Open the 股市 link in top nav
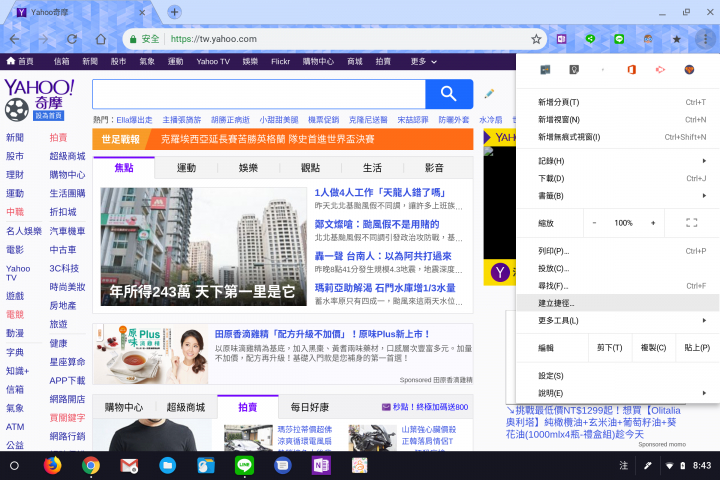The height and width of the screenshot is (480, 720). click(118, 61)
